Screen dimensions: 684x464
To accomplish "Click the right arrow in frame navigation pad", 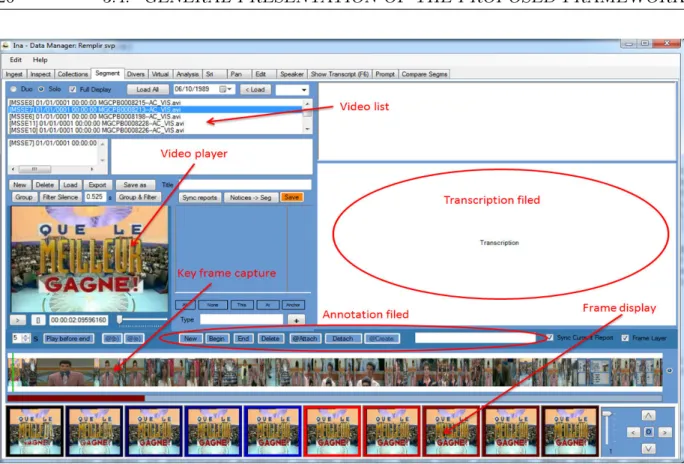I will pos(664,432).
